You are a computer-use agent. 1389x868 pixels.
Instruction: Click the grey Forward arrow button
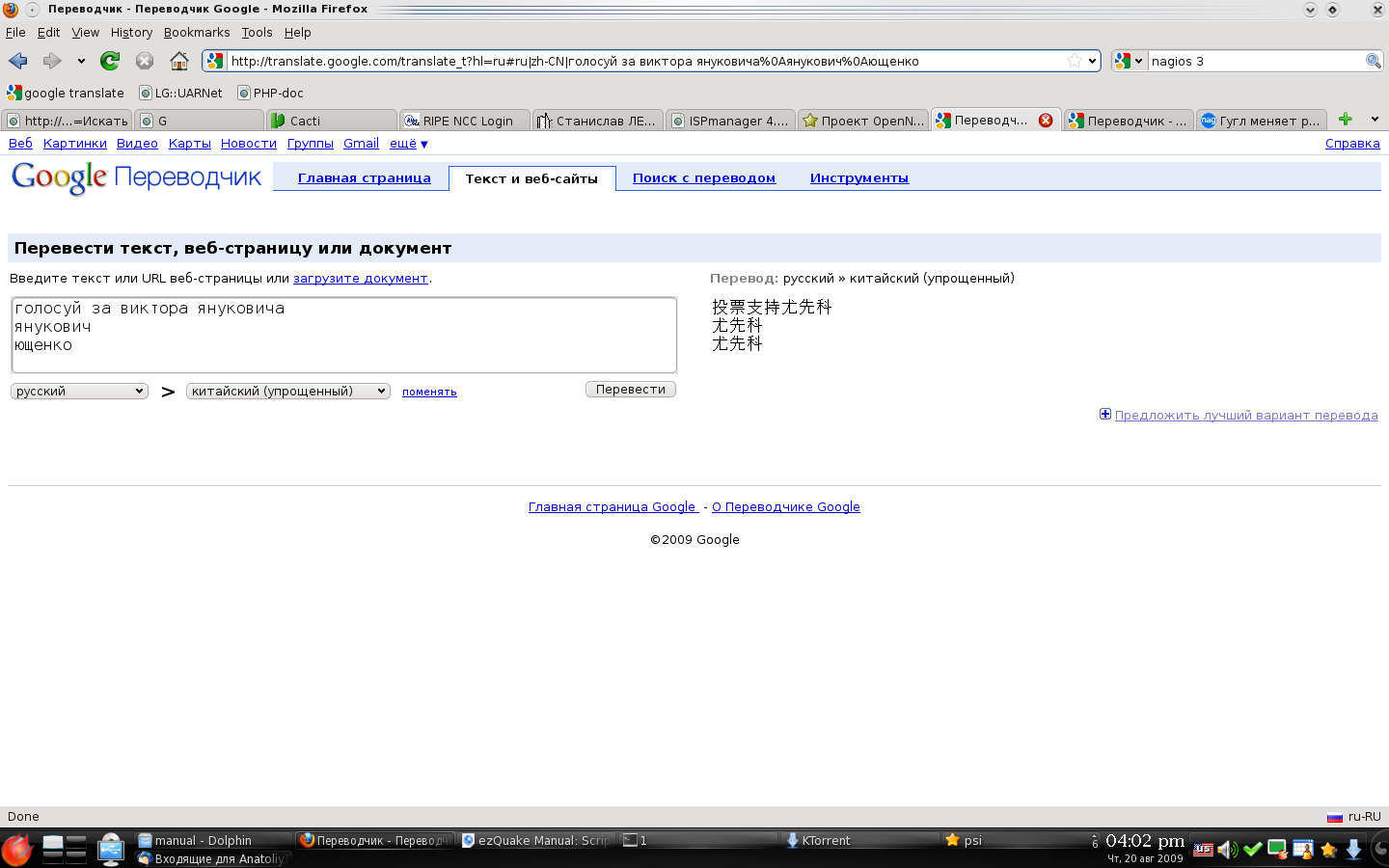pyautogui.click(x=52, y=61)
